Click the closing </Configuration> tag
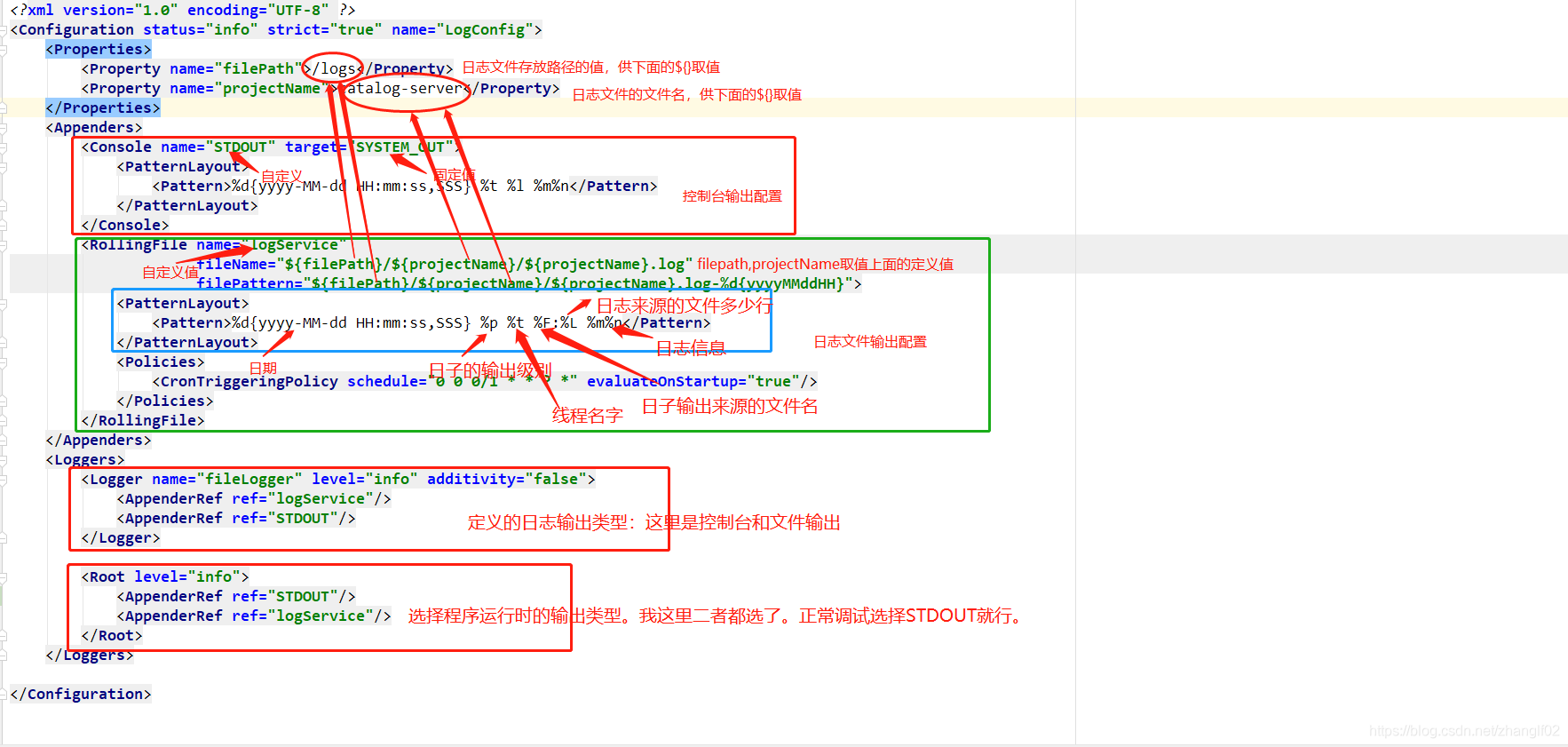The image size is (1568, 747). [x=81, y=694]
